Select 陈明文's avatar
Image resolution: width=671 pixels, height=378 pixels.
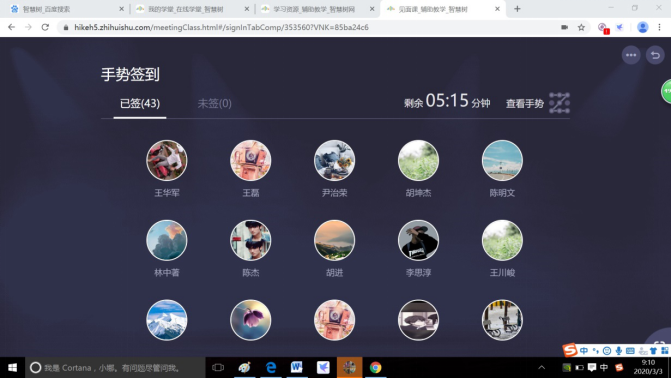tap(502, 161)
